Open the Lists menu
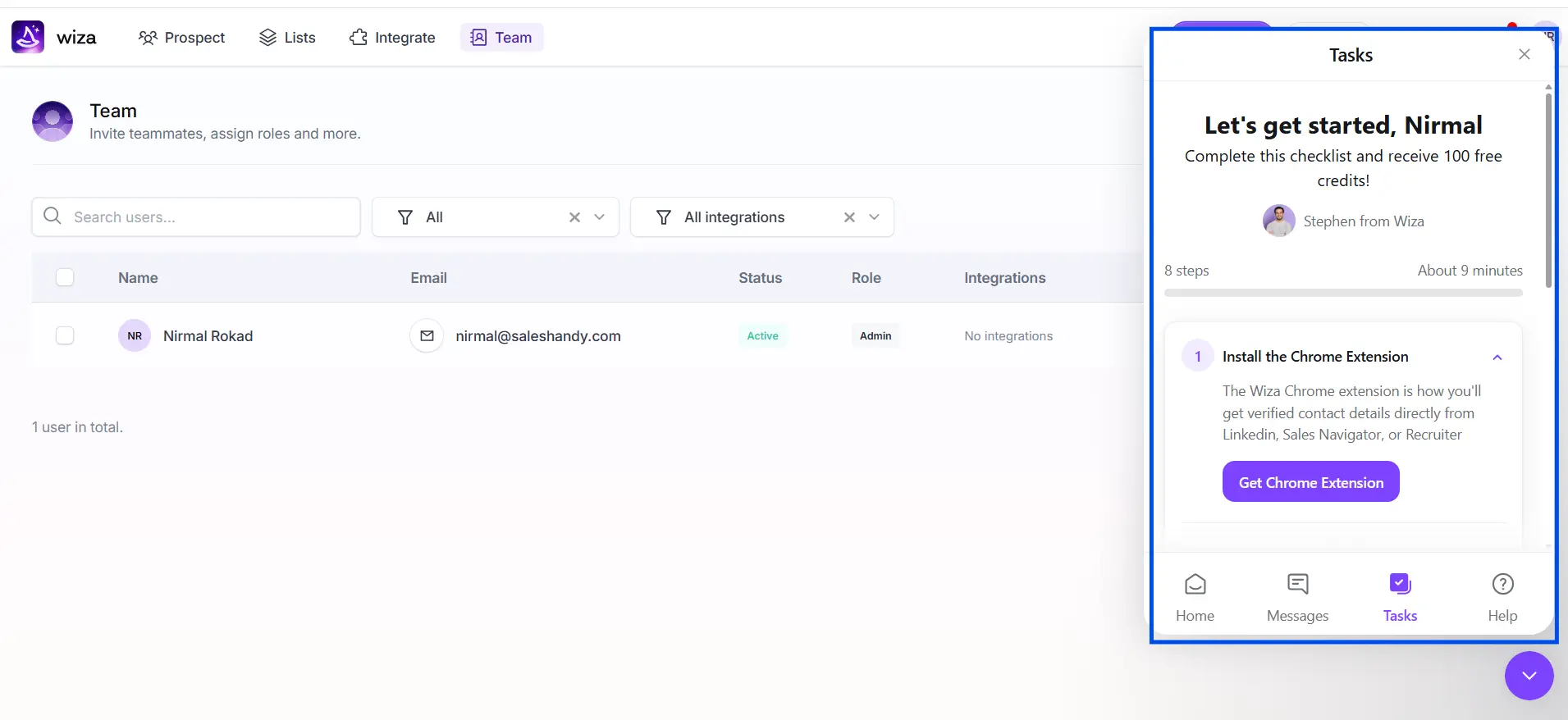This screenshot has width=1568, height=720. pos(287,38)
